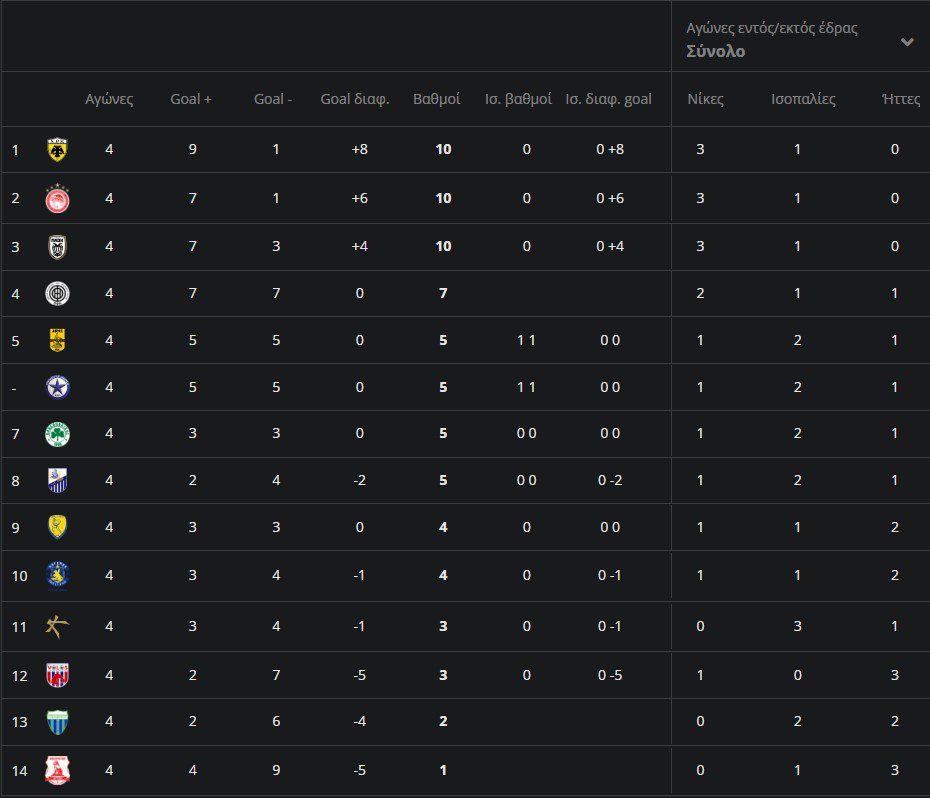930x798 pixels.
Task: Open the Σύνολο home/away selector
Action: pos(715,52)
